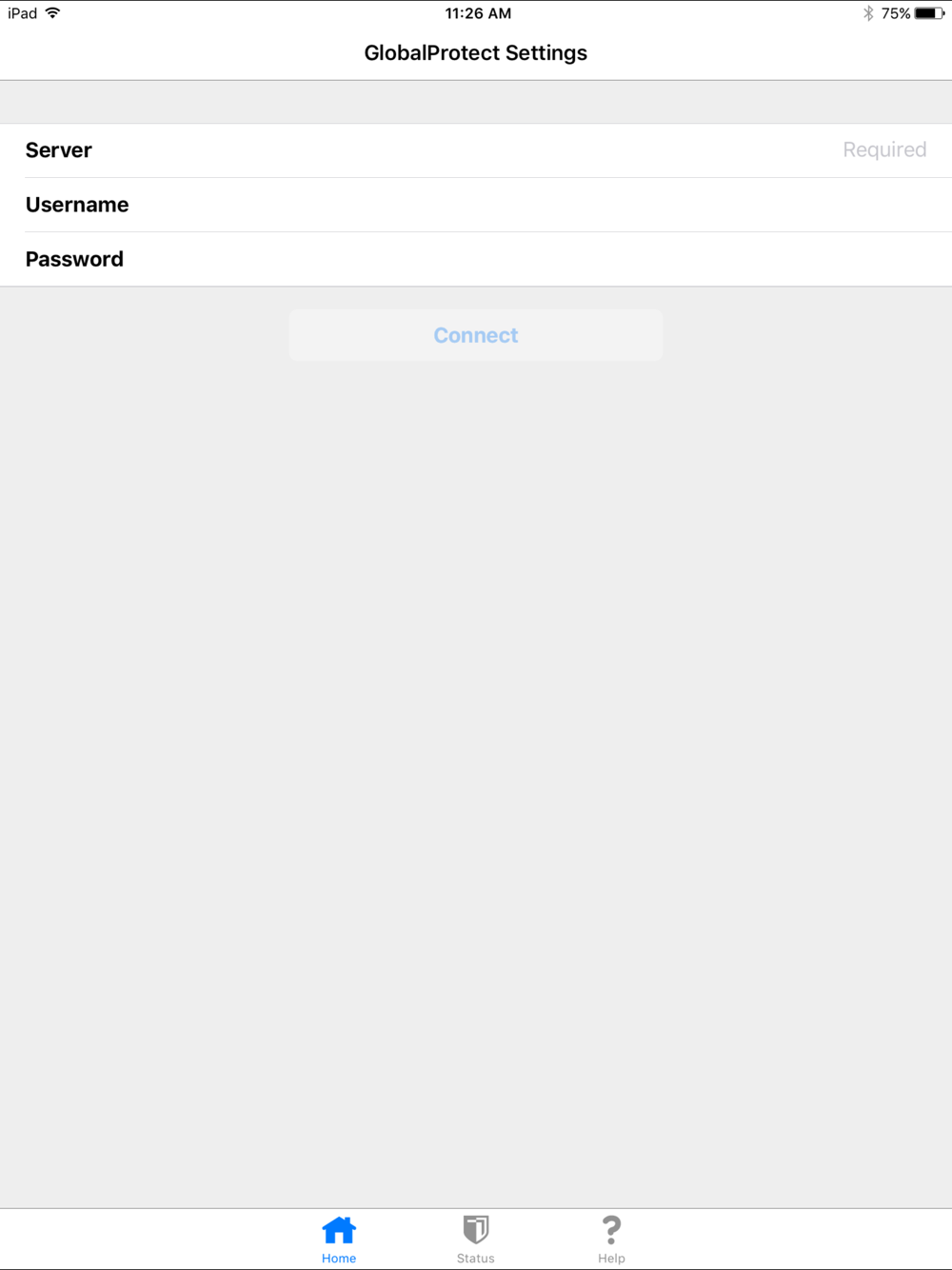Screen dimensions: 952x1270
Task: Click the iPad device label
Action: coord(23,13)
